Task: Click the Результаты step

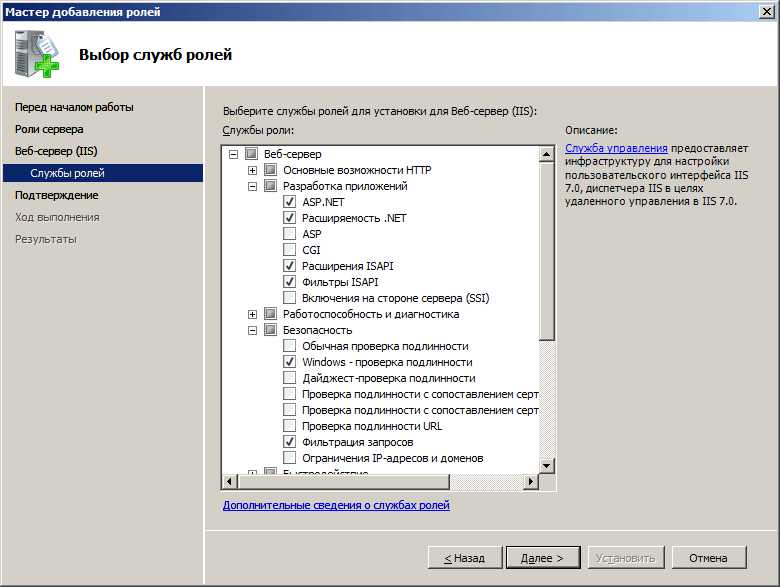Action: point(46,239)
